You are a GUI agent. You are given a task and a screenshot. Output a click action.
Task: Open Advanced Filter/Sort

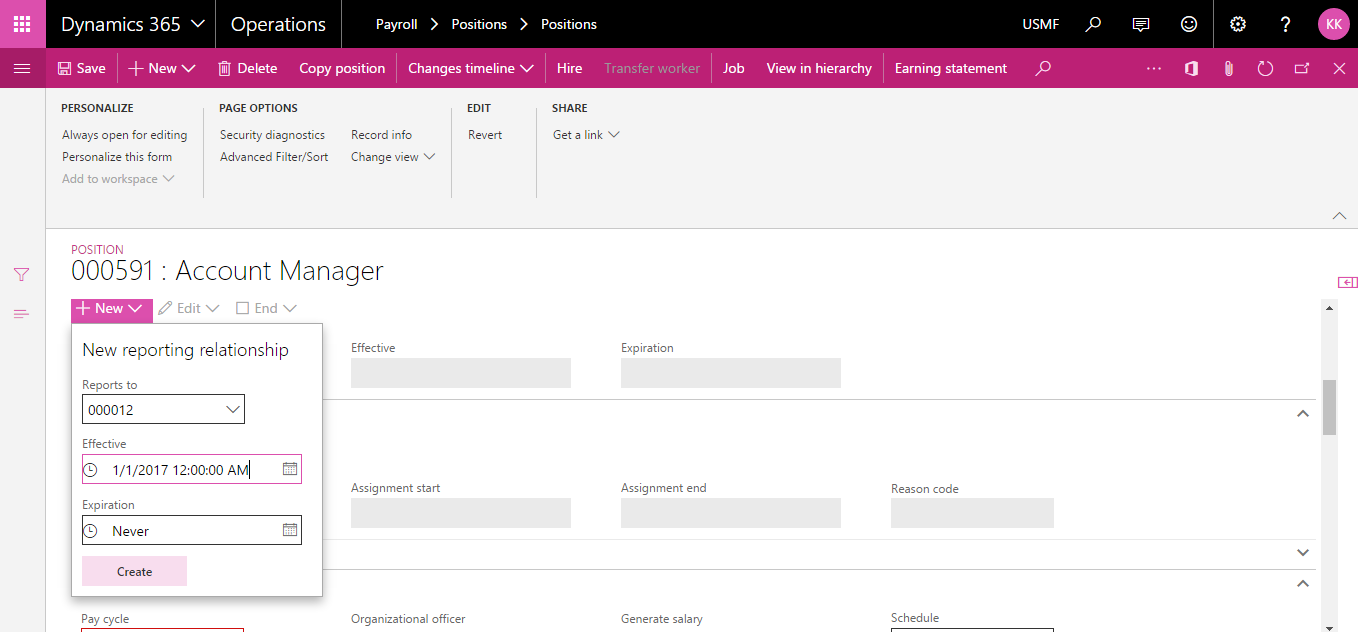[x=274, y=157]
